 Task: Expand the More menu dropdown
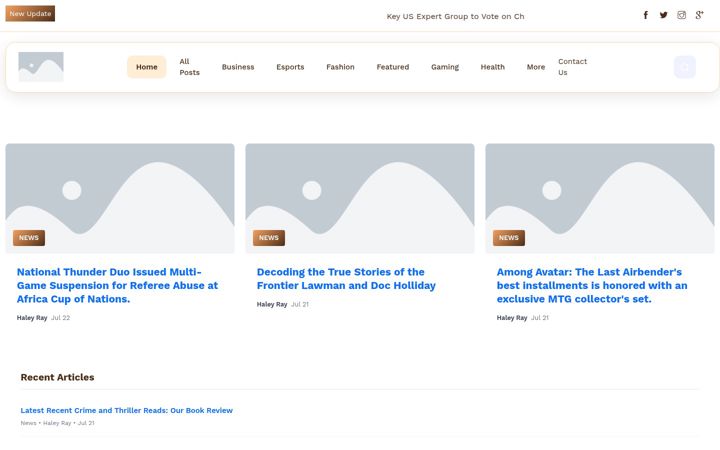(x=536, y=67)
